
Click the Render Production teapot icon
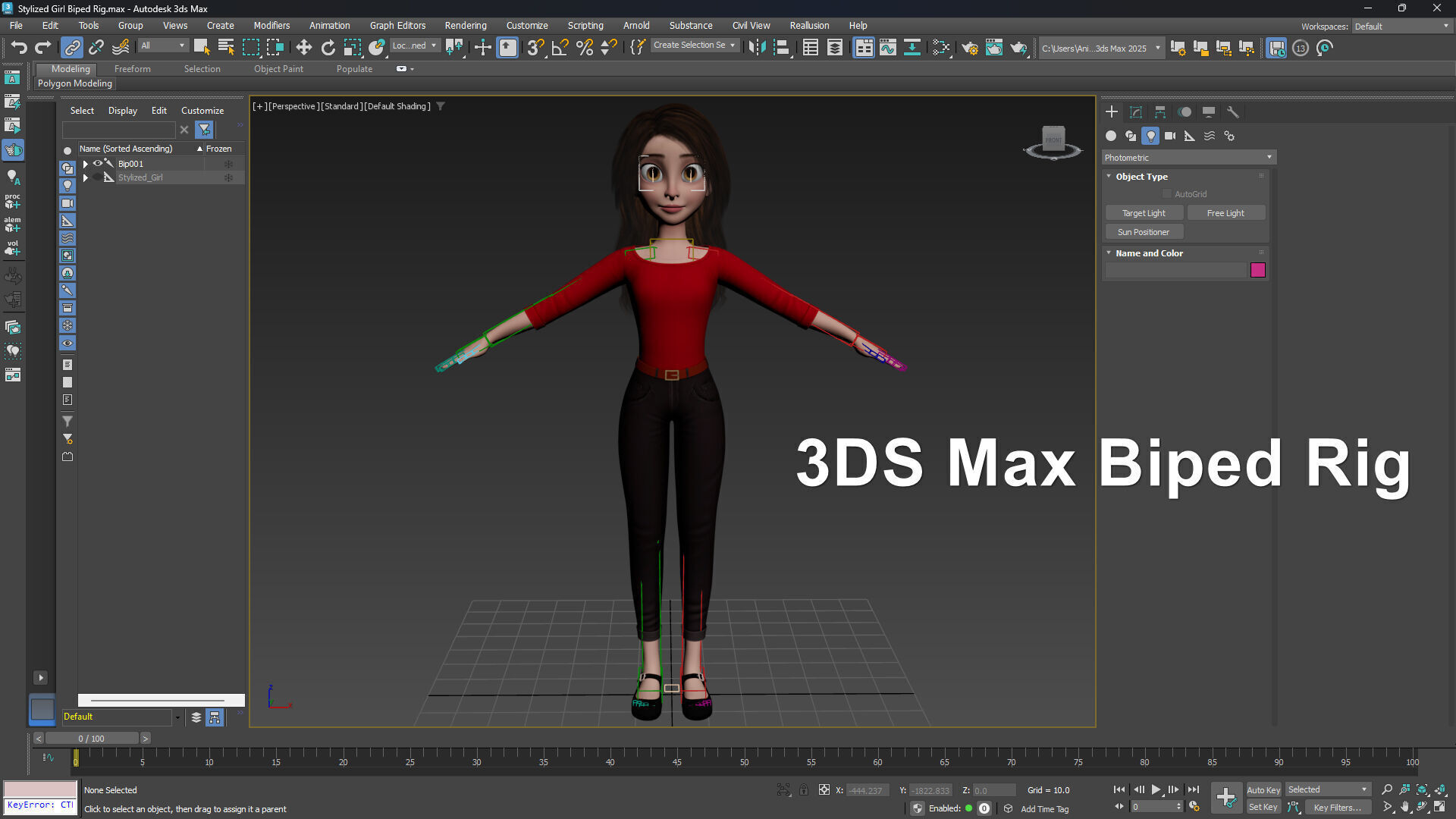pos(1018,47)
